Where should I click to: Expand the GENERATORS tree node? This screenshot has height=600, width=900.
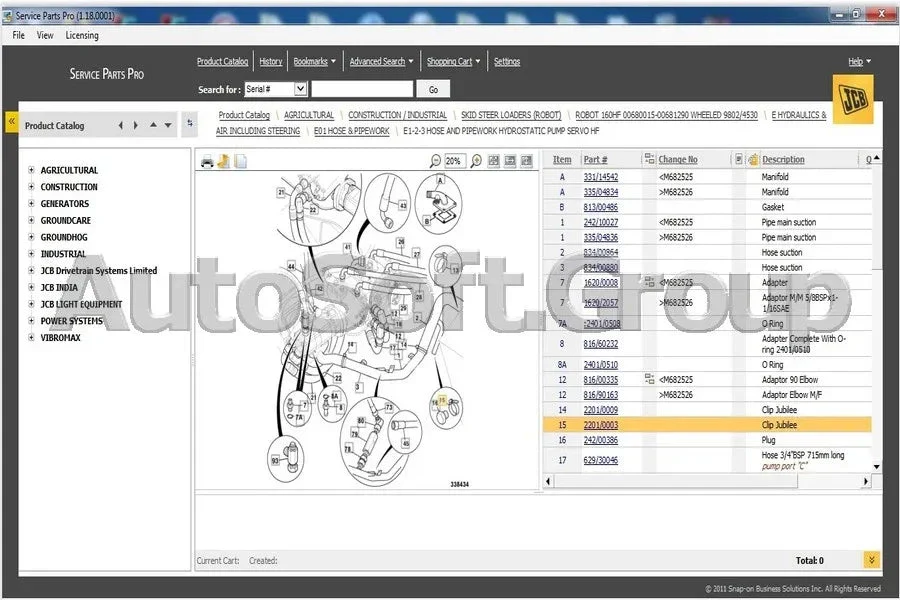(x=32, y=203)
